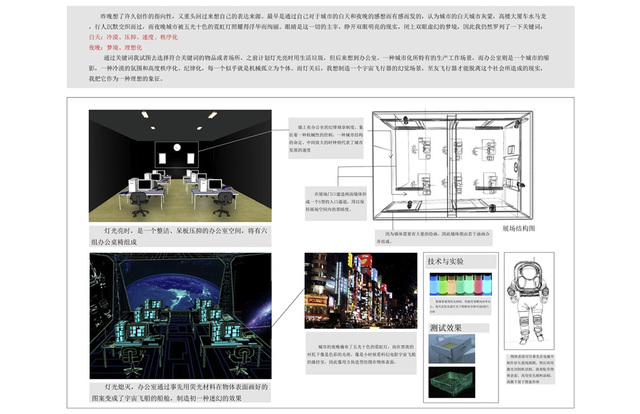This screenshot has width=640, height=414.
Task: Click the glowing spaceship cockpit render
Action: 180,316
